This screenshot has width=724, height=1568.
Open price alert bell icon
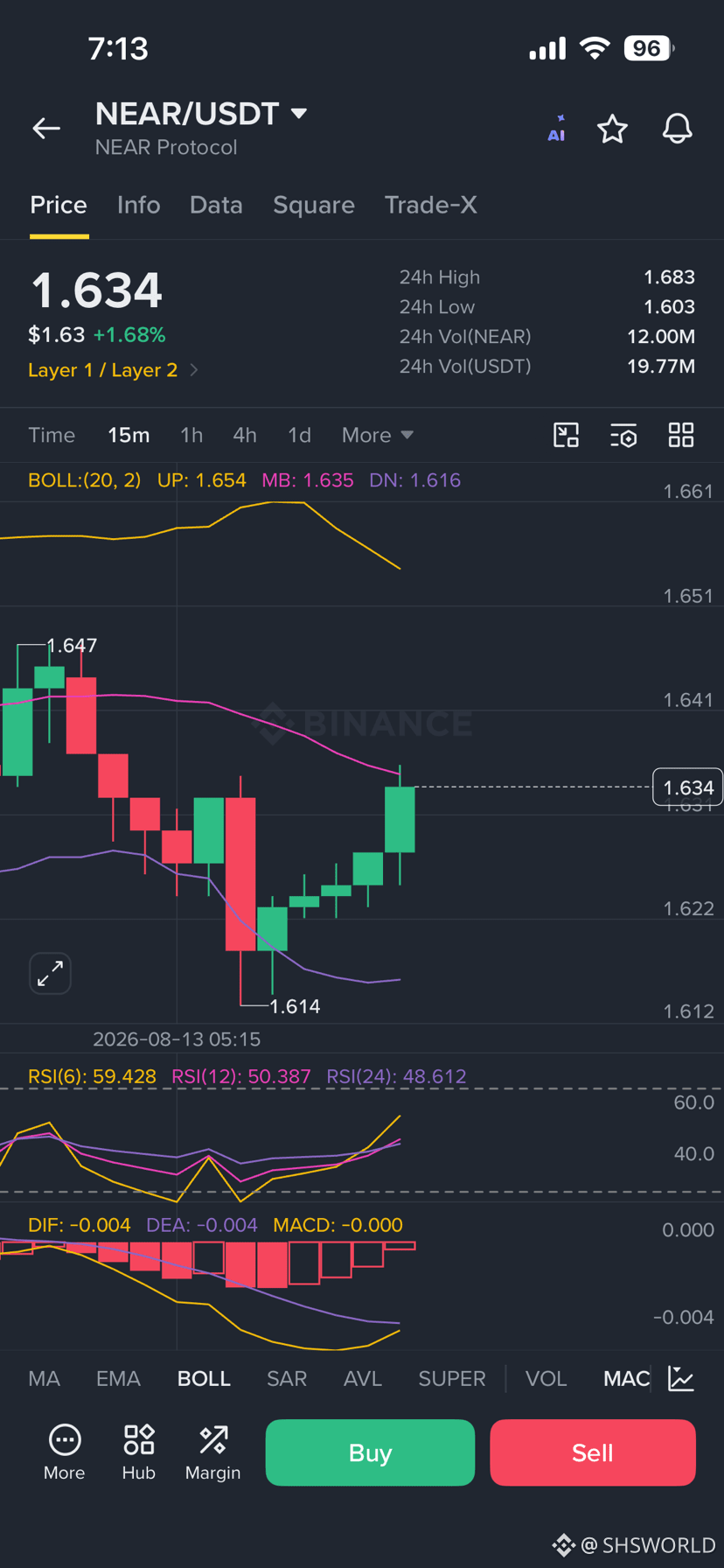point(677,129)
